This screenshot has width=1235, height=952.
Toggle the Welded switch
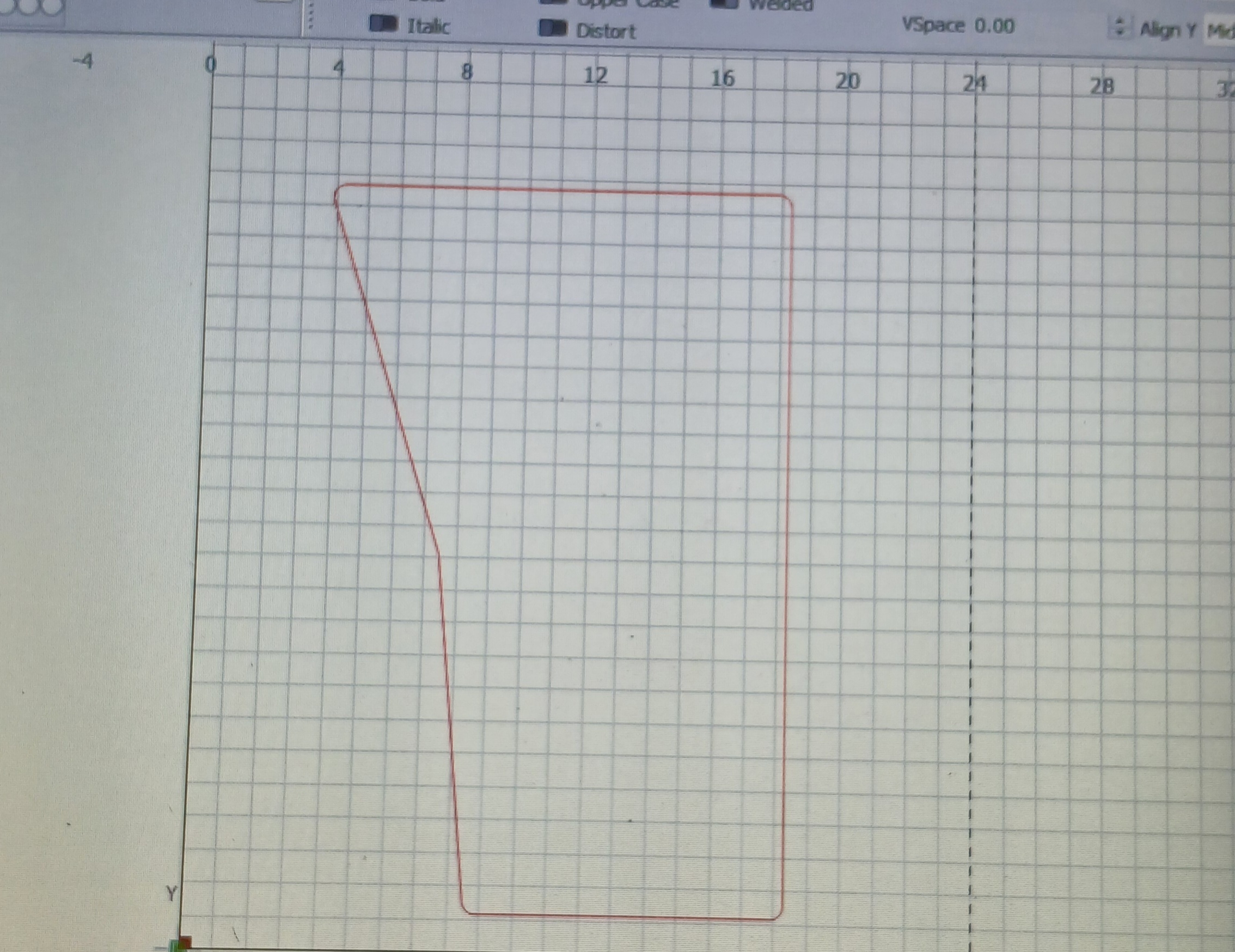point(723,3)
